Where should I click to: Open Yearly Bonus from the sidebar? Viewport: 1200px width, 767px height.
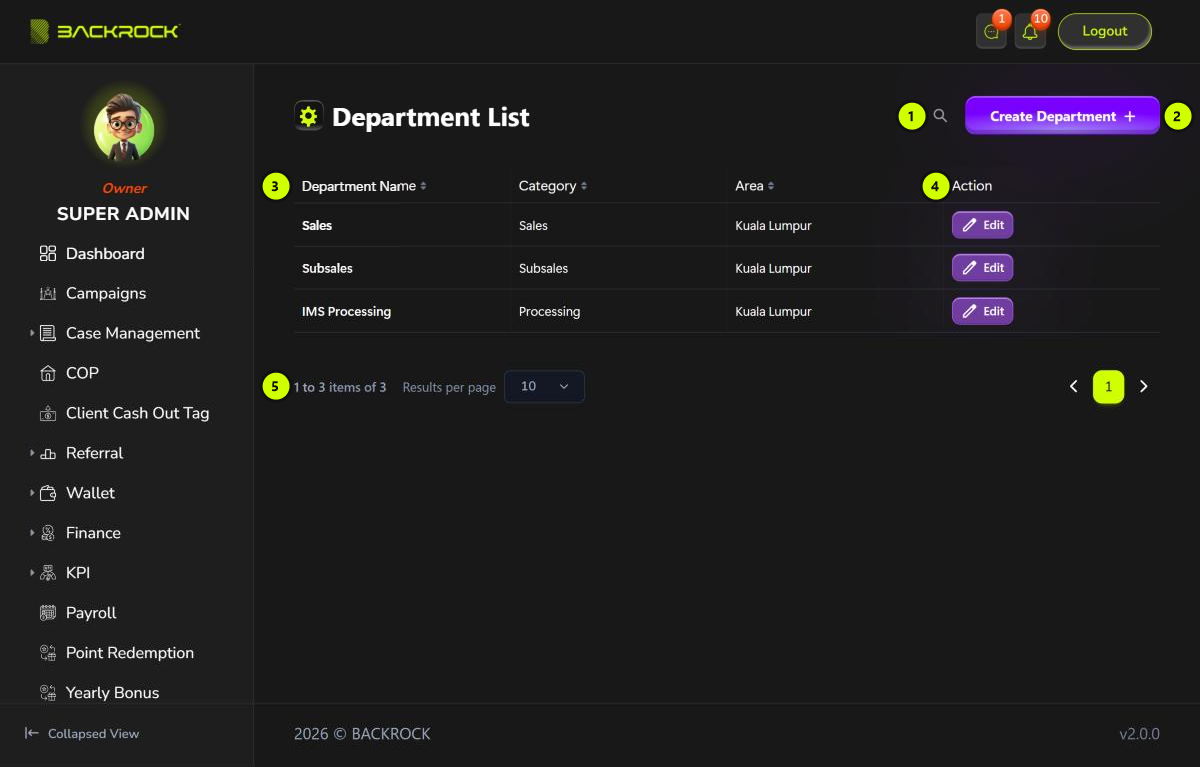click(112, 693)
